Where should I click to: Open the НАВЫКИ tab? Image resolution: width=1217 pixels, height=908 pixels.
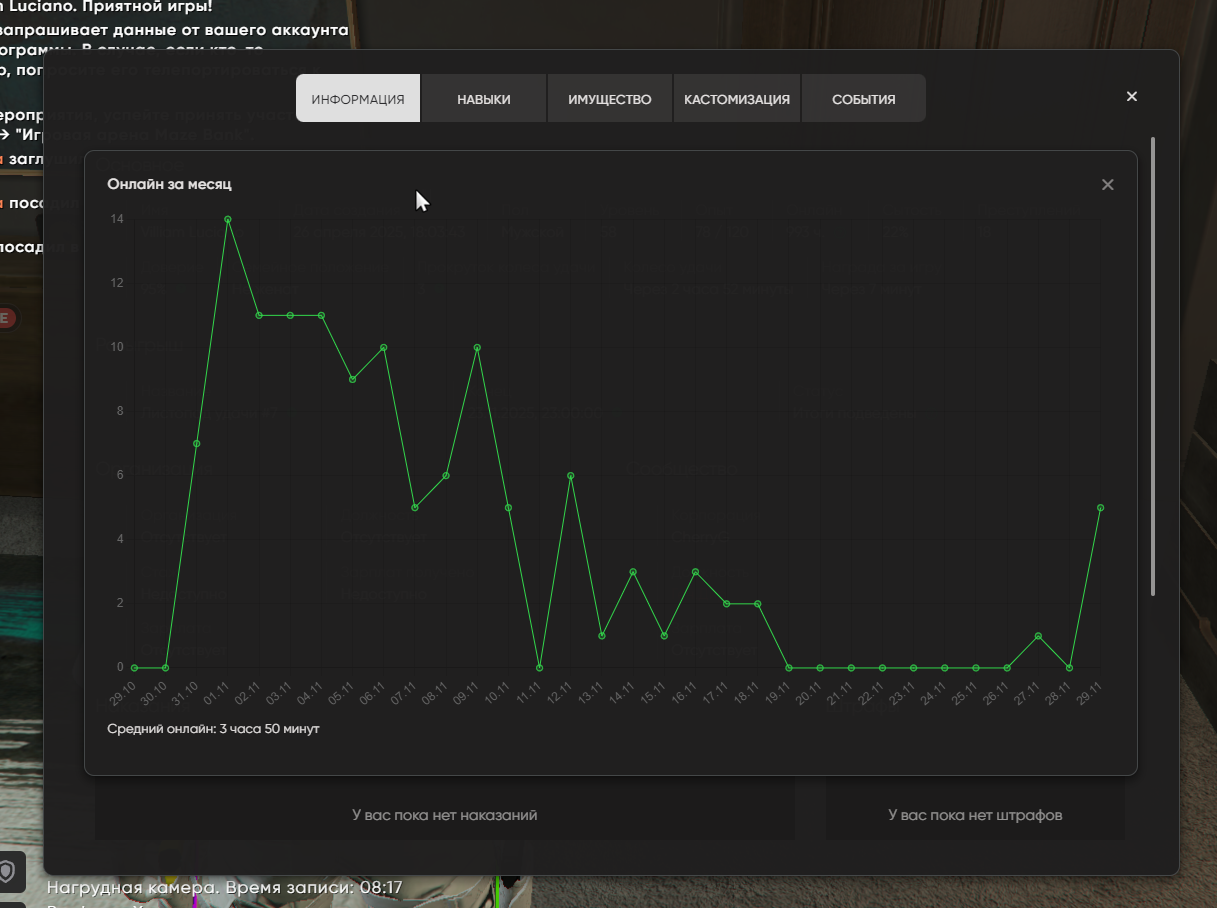pyautogui.click(x=484, y=99)
